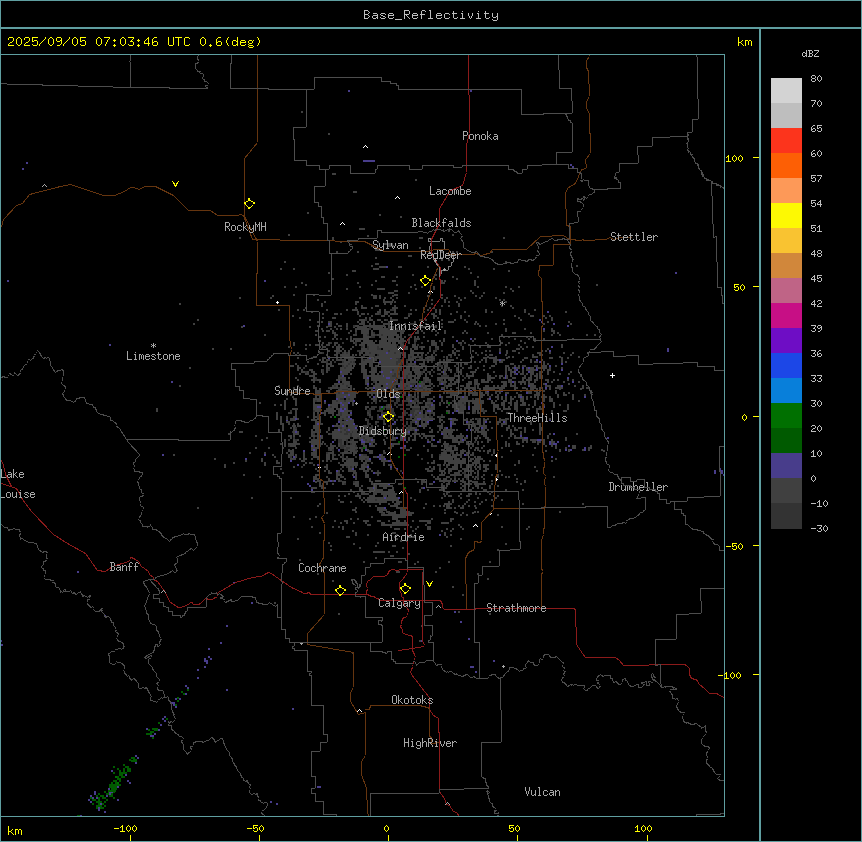Click the Base_Reflectivity title text
This screenshot has width=862, height=842.
click(431, 15)
